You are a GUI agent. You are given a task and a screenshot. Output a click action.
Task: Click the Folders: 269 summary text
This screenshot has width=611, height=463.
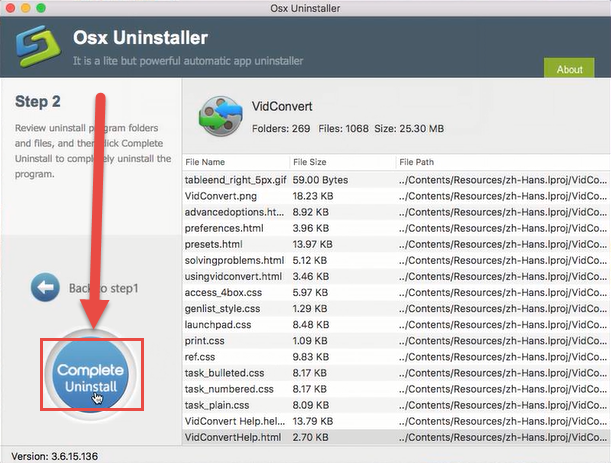click(281, 129)
